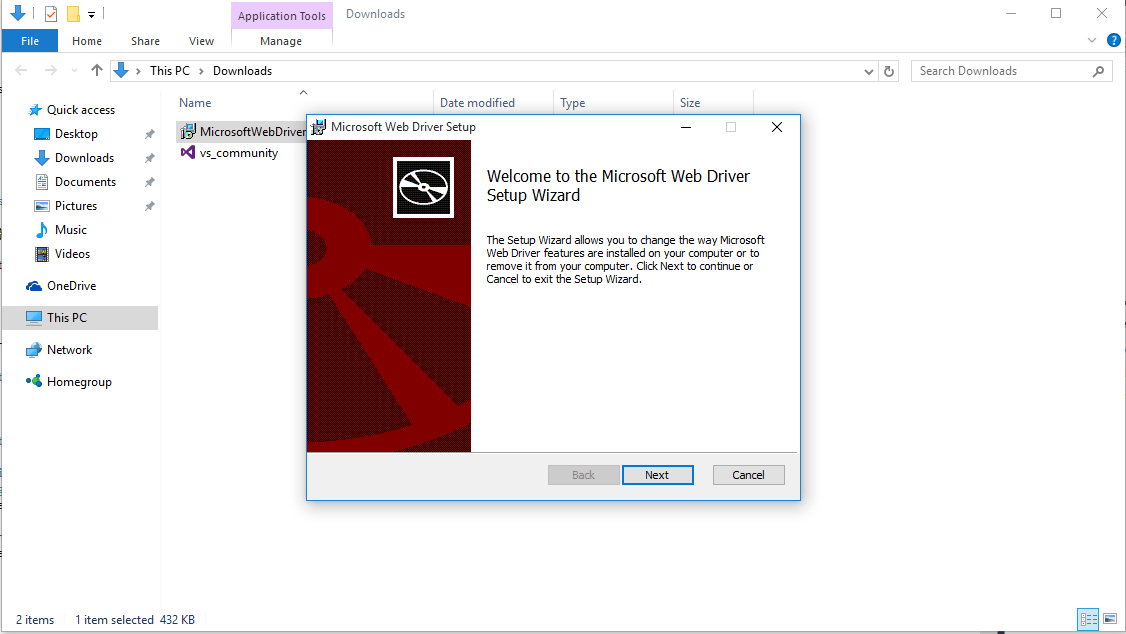The image size is (1126, 634).
Task: Open Explorer help question mark icon
Action: (x=1113, y=40)
